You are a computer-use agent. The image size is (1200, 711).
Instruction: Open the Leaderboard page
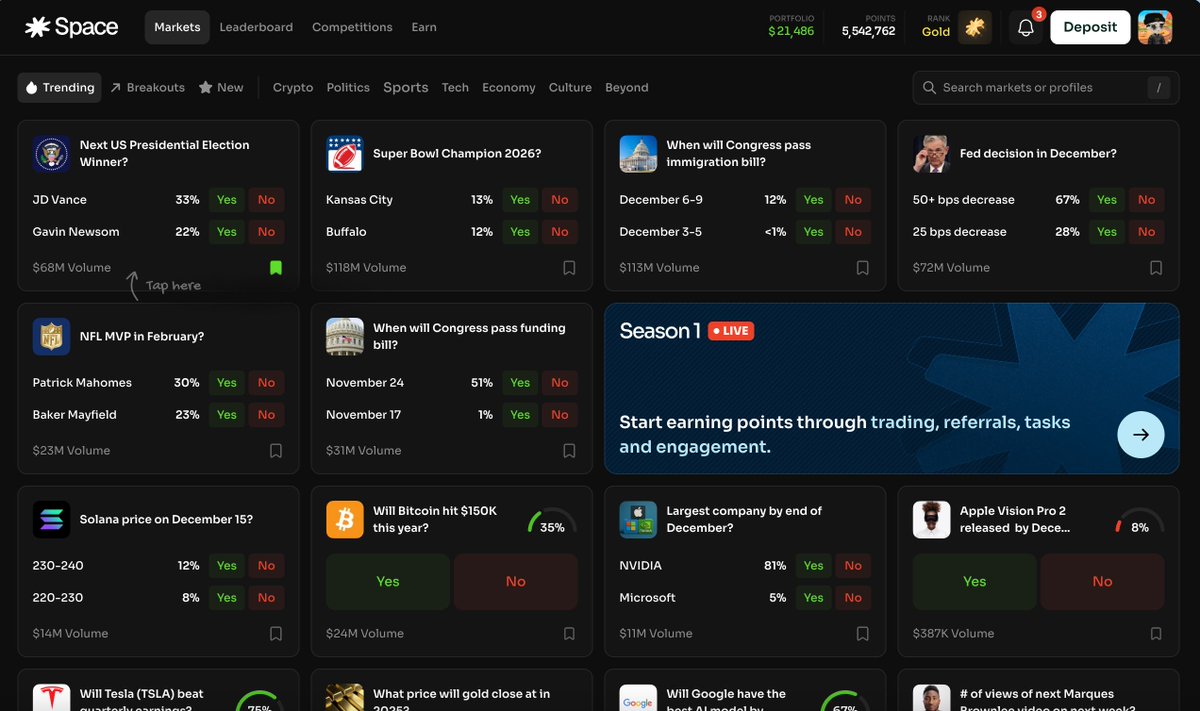pos(256,27)
